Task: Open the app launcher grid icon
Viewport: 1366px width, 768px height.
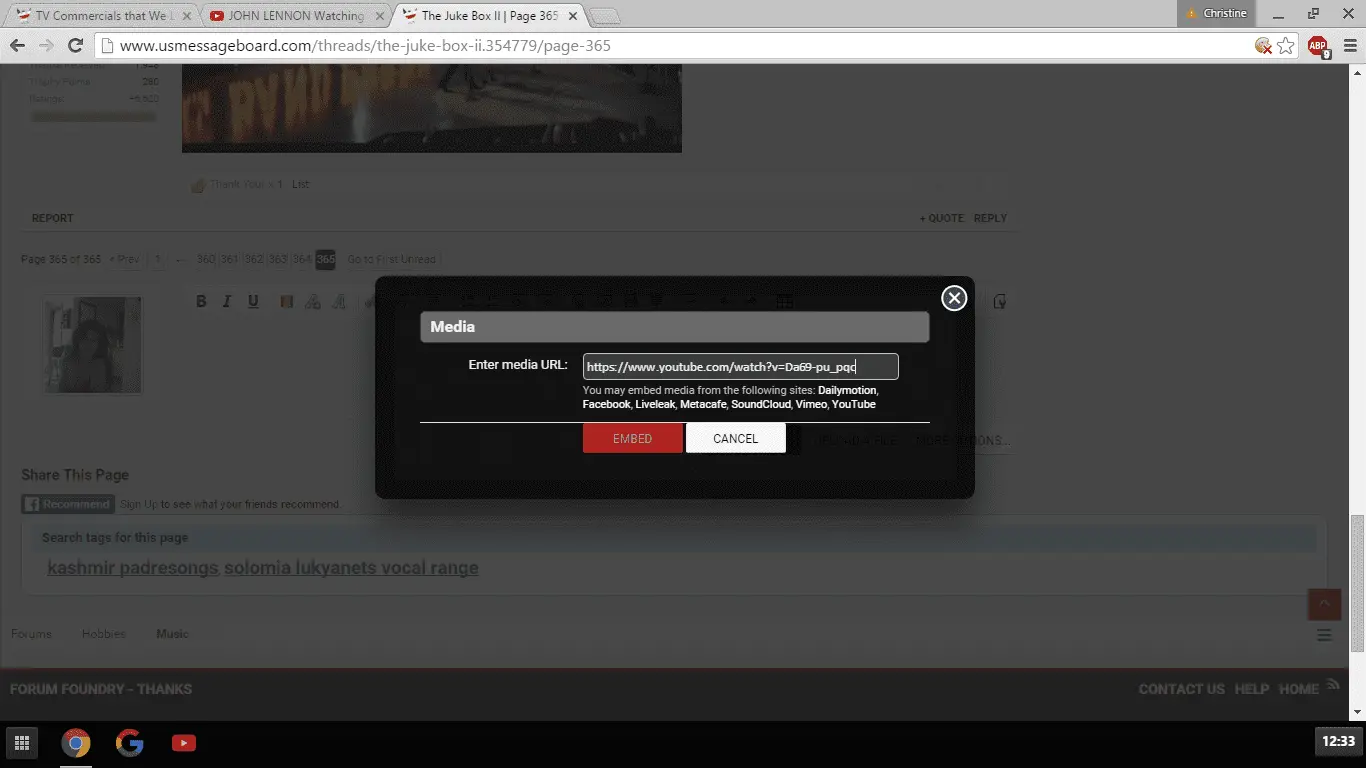Action: (x=22, y=742)
